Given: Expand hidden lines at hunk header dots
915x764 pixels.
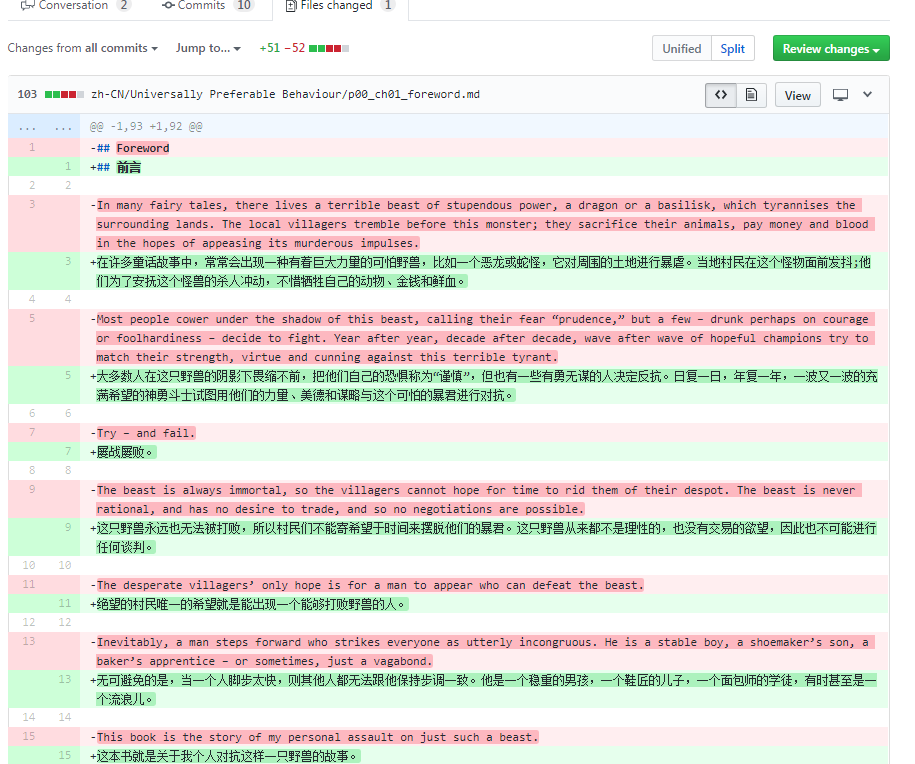Looking at the screenshot, I should coord(44,127).
